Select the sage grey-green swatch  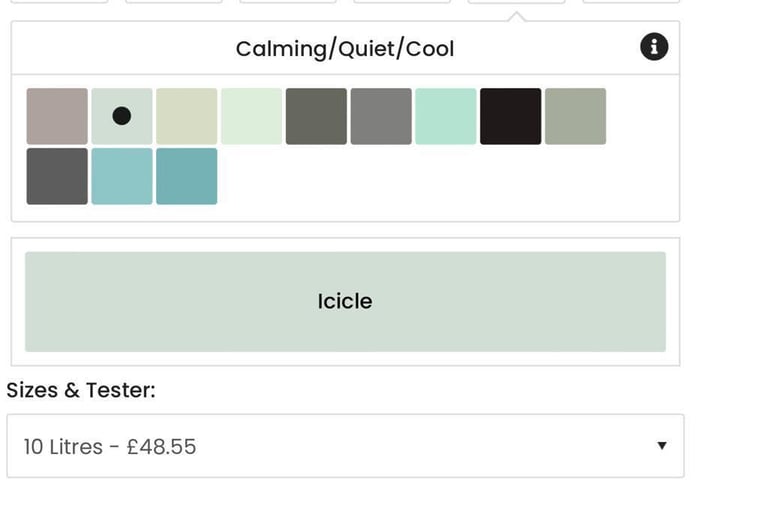tap(576, 117)
